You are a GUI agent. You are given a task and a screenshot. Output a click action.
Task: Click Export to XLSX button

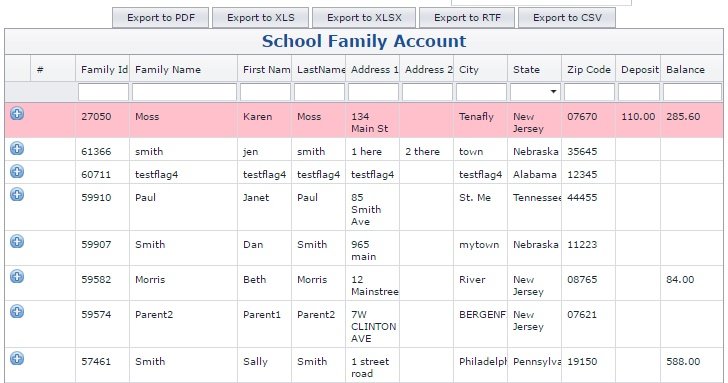[364, 18]
